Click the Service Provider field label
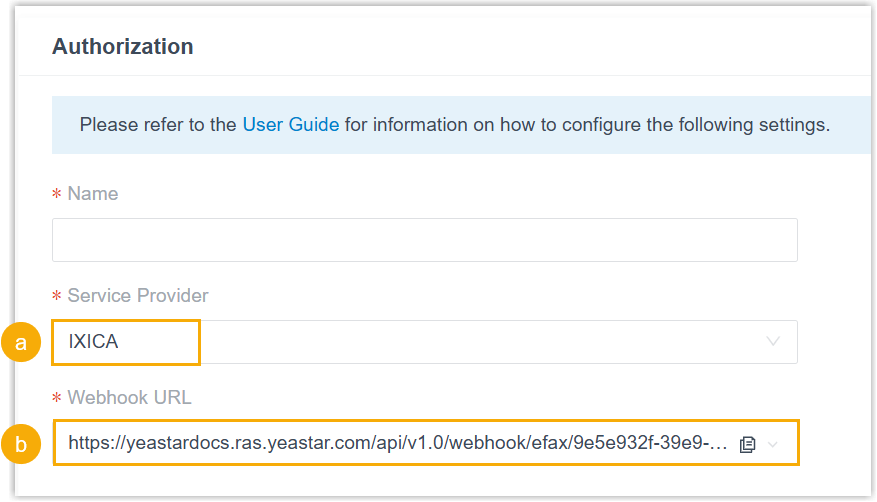Viewport: 877px width, 502px height. (x=138, y=296)
